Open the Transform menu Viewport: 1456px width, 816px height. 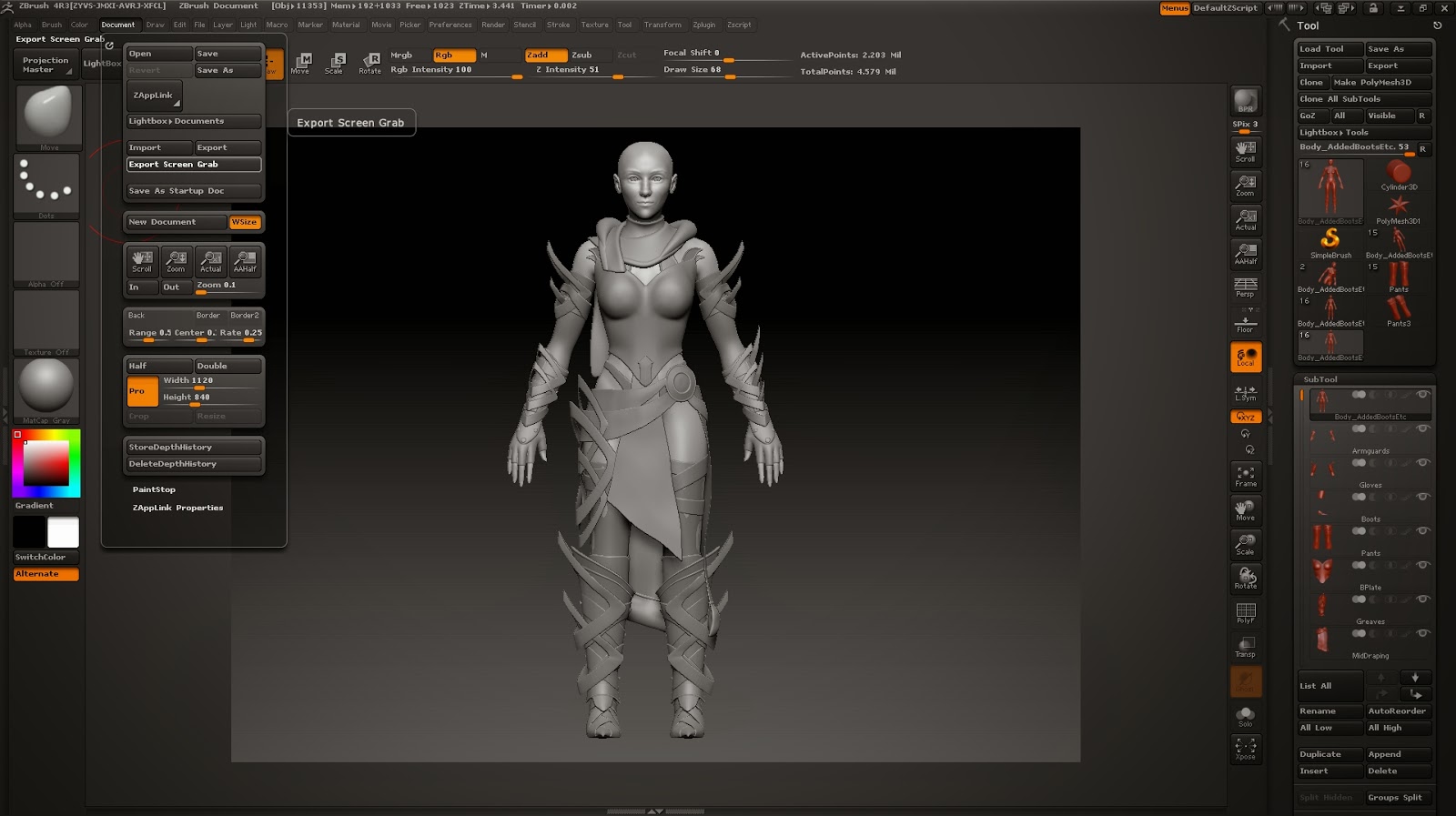[662, 25]
